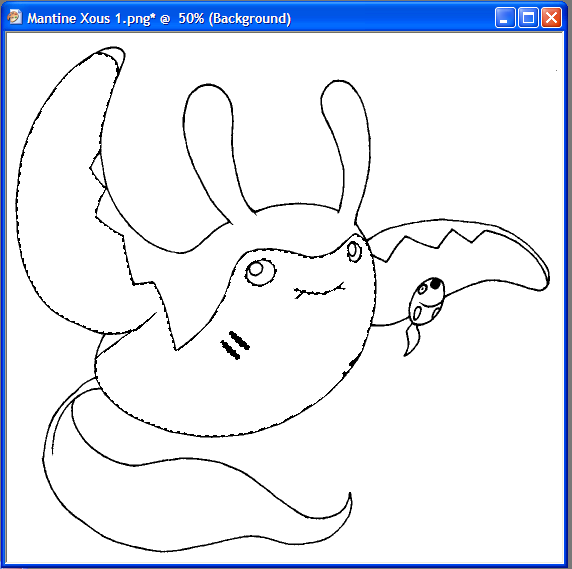
Task: Click the squiggly mouth line on Mantine's face
Action: point(320,290)
